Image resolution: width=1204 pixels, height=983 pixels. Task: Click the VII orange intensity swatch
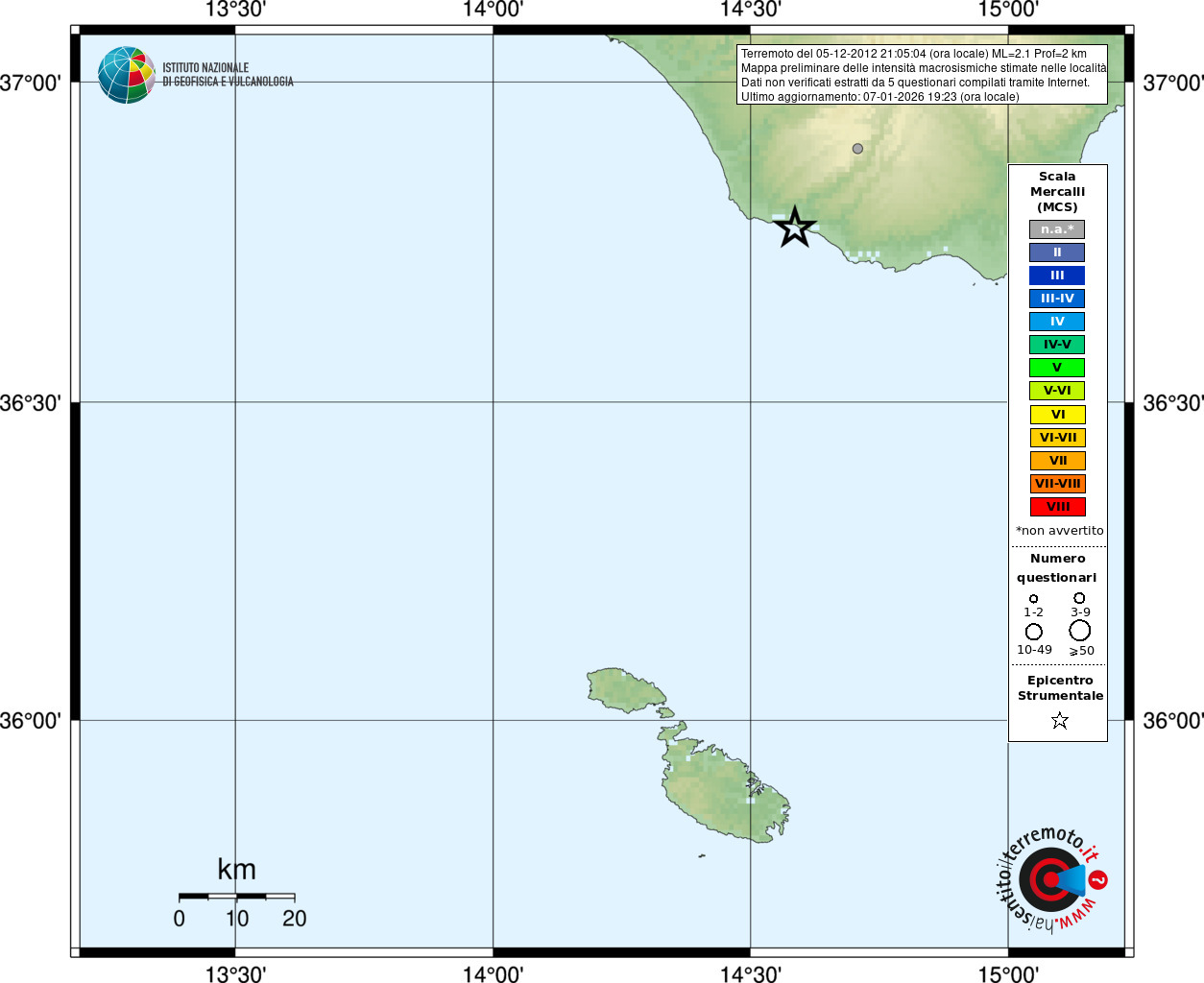click(x=1057, y=461)
